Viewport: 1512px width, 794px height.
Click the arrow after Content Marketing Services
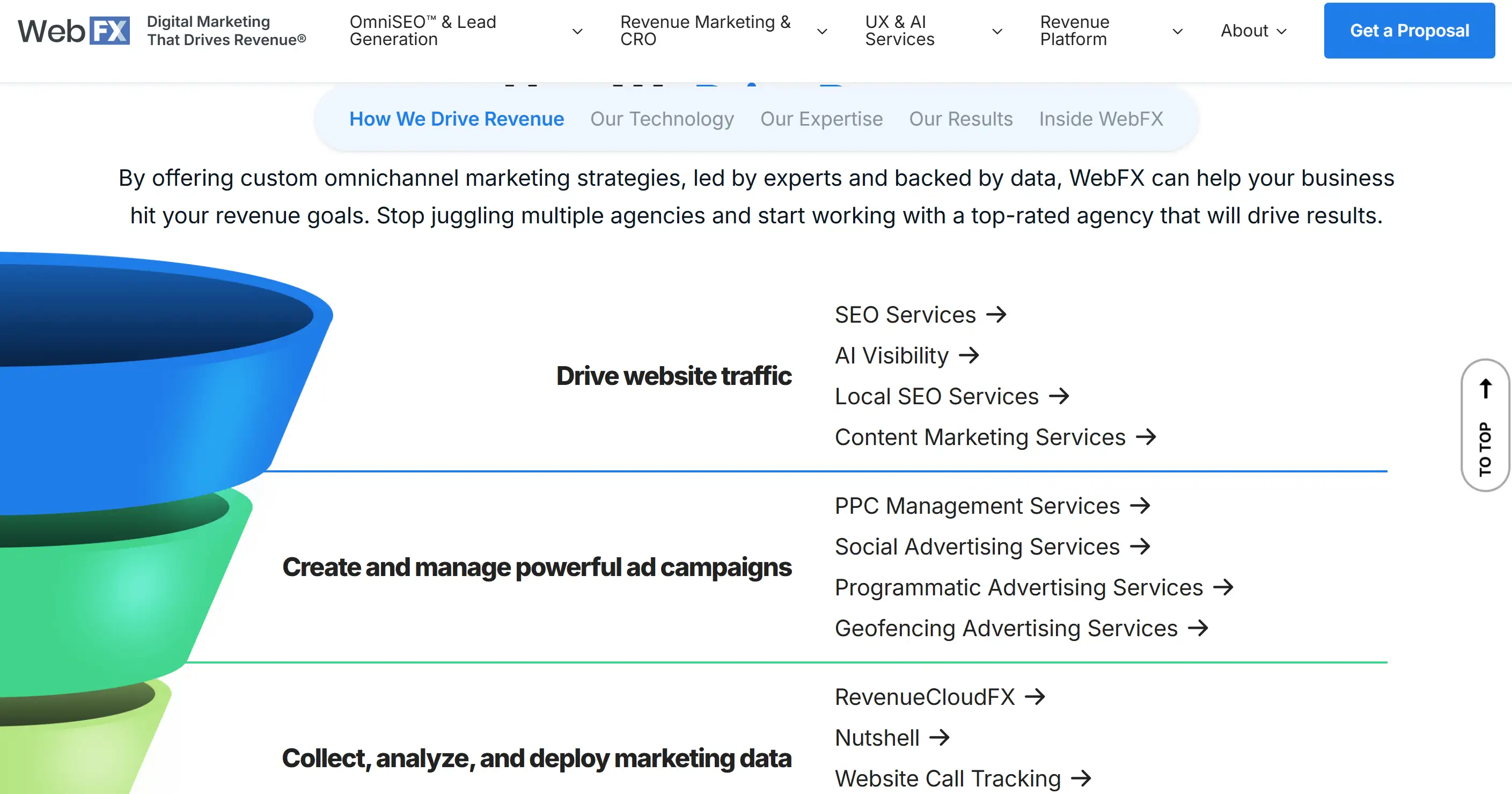coord(1146,437)
